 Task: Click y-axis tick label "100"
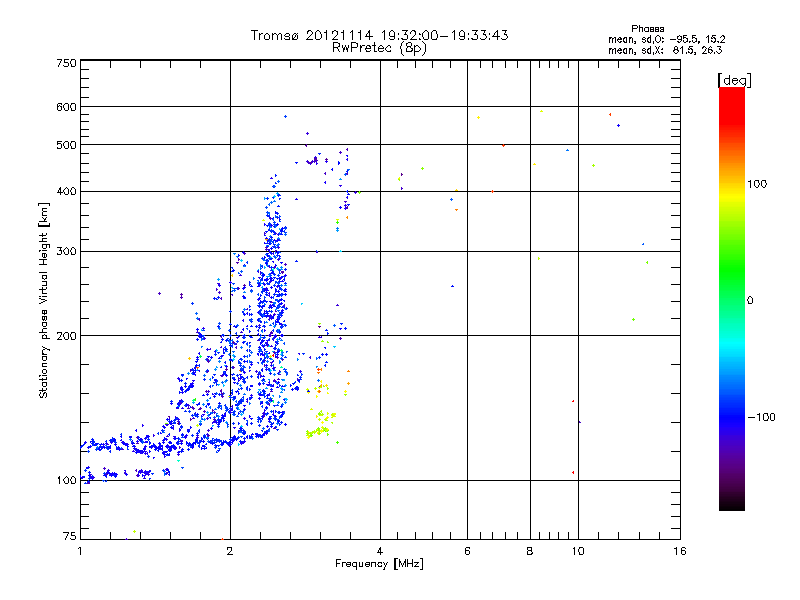click(67, 480)
